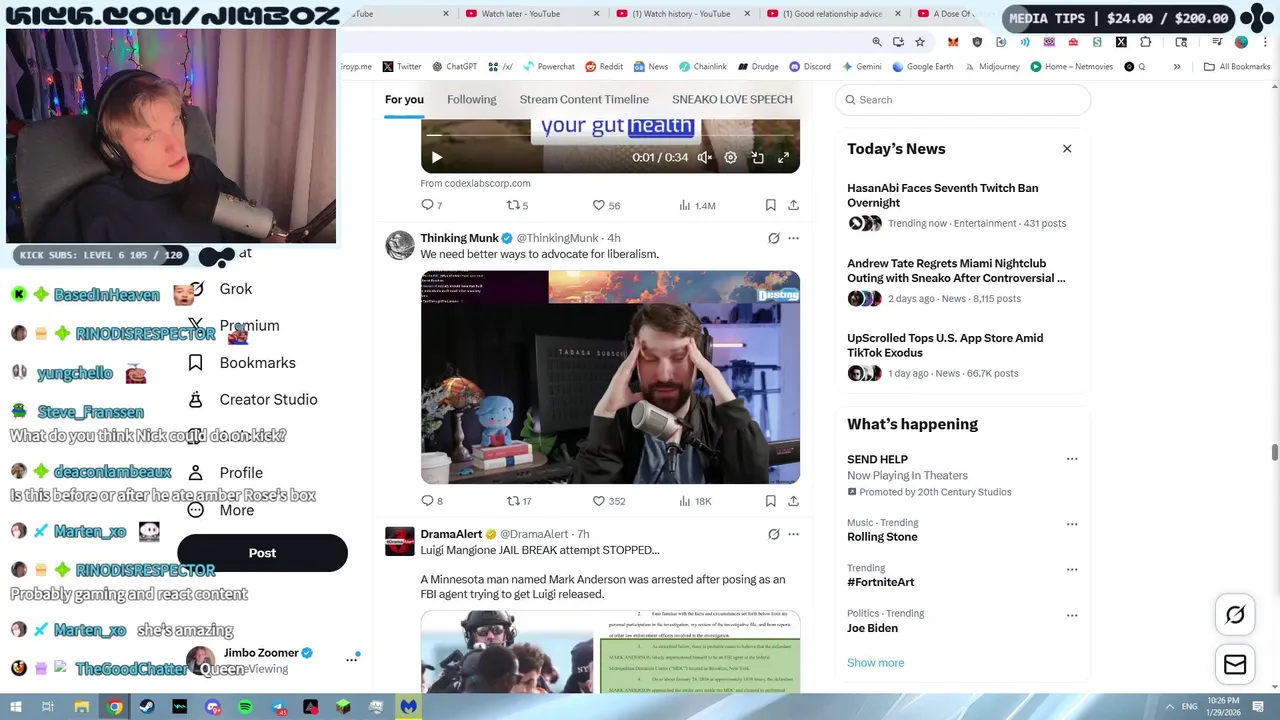The width and height of the screenshot is (1280, 720).
Task: Open the #FortniteArt trending topic
Action: 880,582
